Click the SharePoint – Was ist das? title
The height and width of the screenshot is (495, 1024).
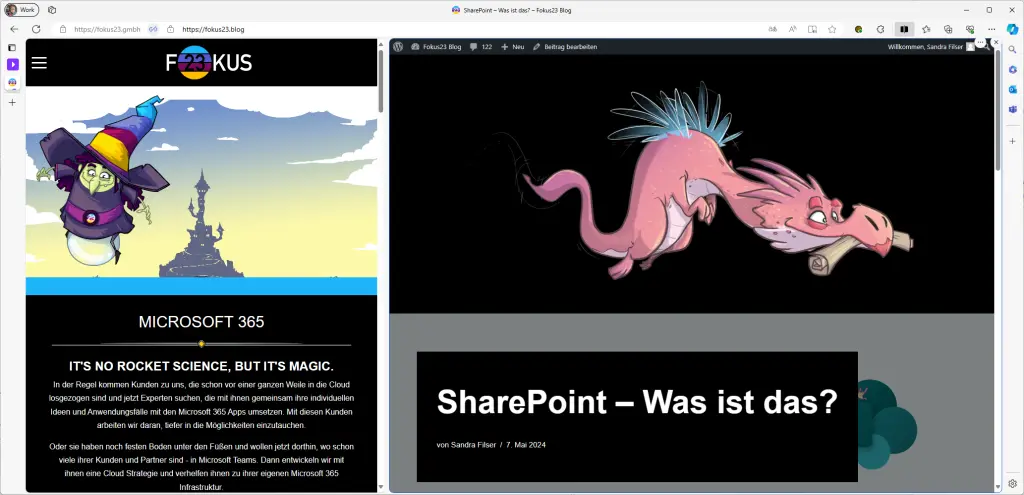637,401
